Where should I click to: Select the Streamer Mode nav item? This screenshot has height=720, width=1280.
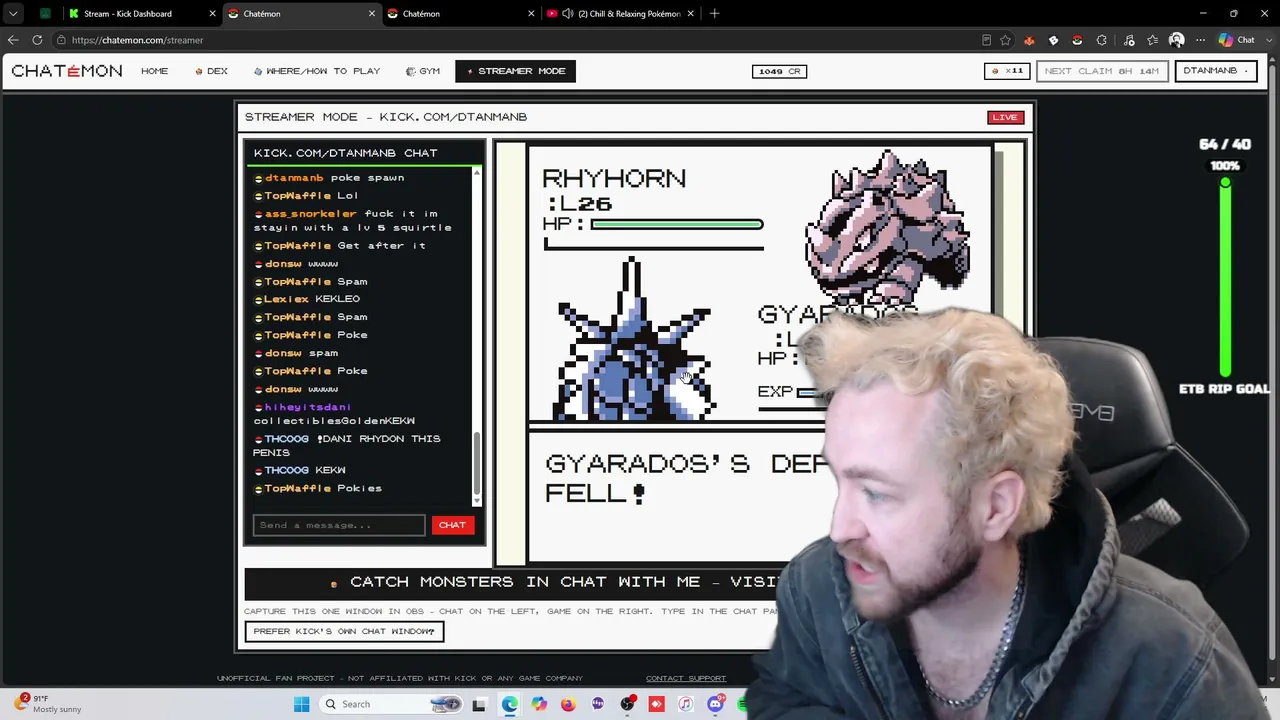point(516,71)
